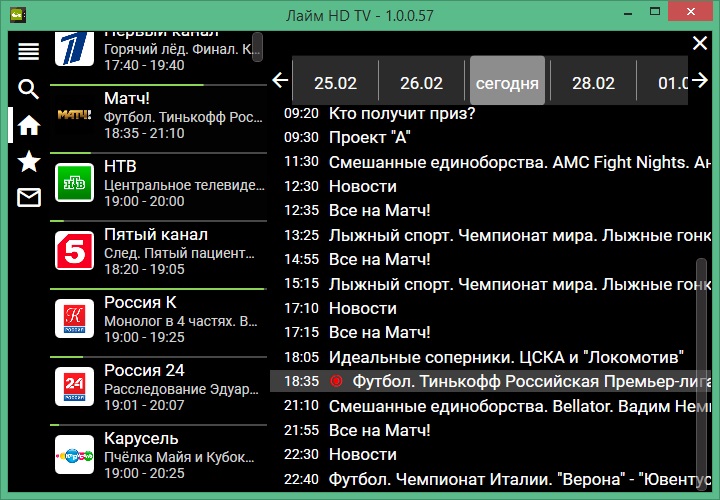This screenshot has height=500, width=720.
Task: Open the mail envelope icon
Action: tap(29, 197)
